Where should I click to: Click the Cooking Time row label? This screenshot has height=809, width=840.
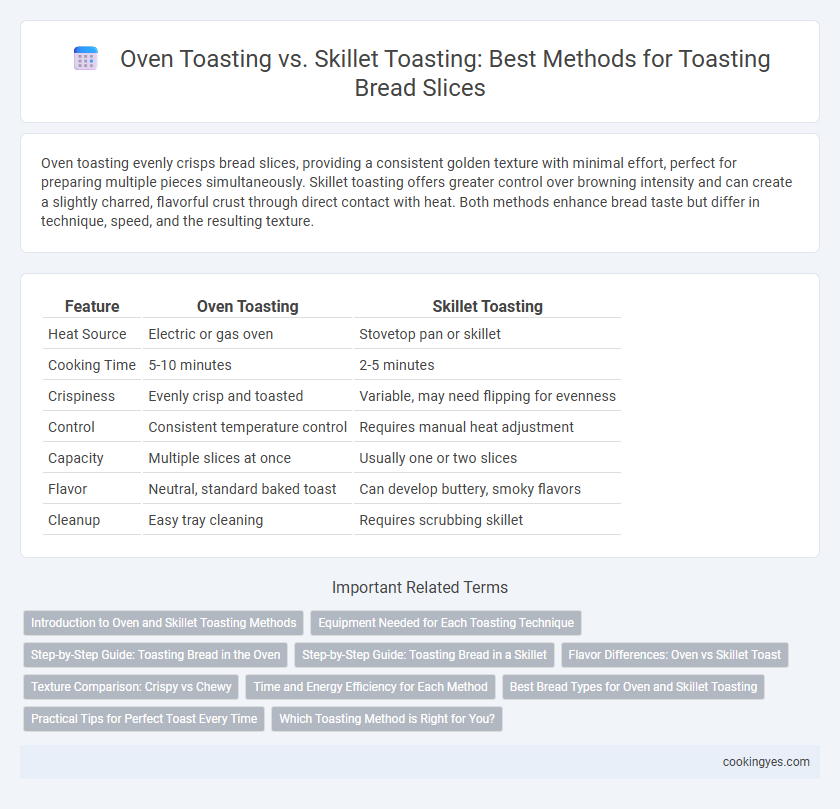click(x=92, y=365)
